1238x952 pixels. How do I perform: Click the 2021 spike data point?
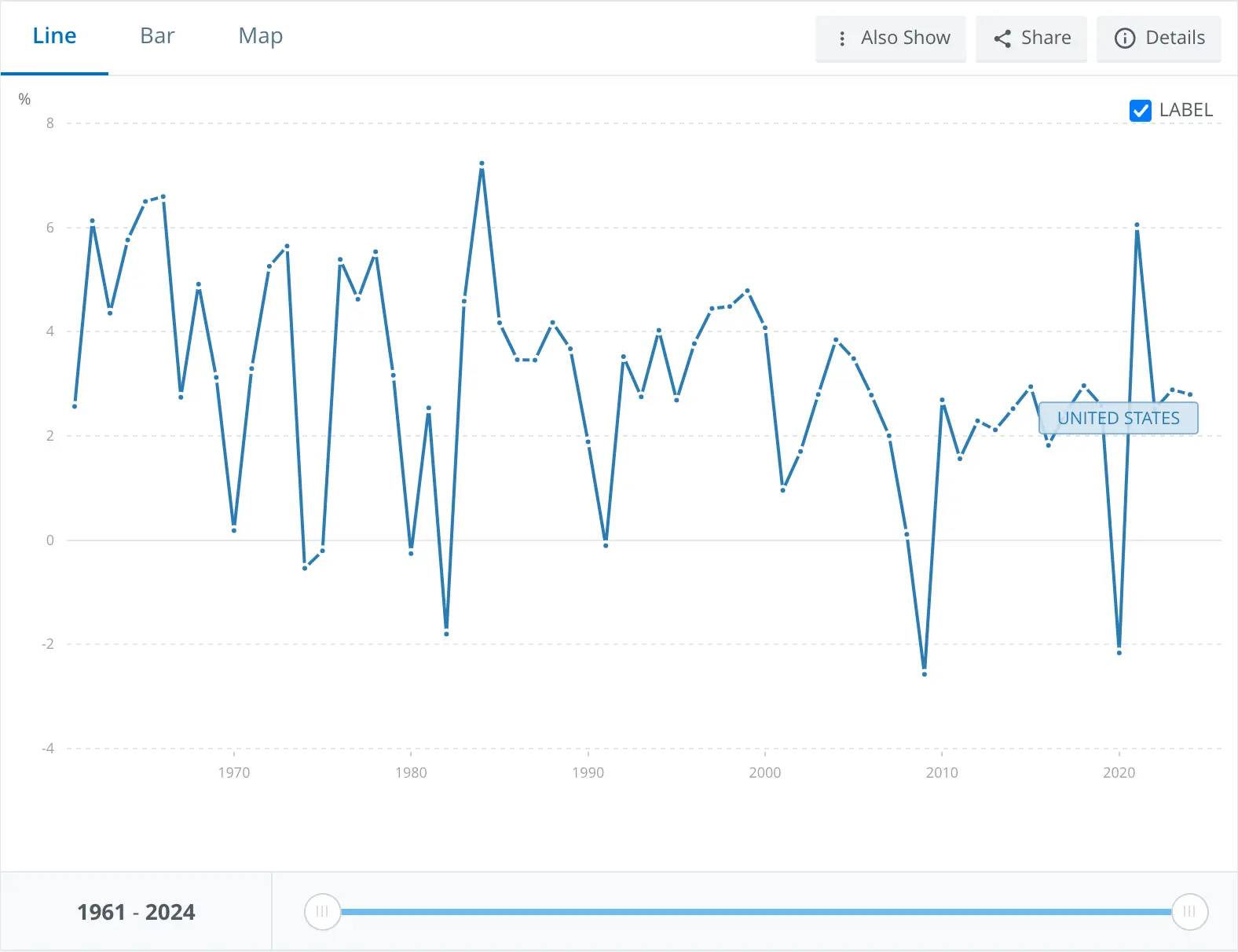[1137, 225]
